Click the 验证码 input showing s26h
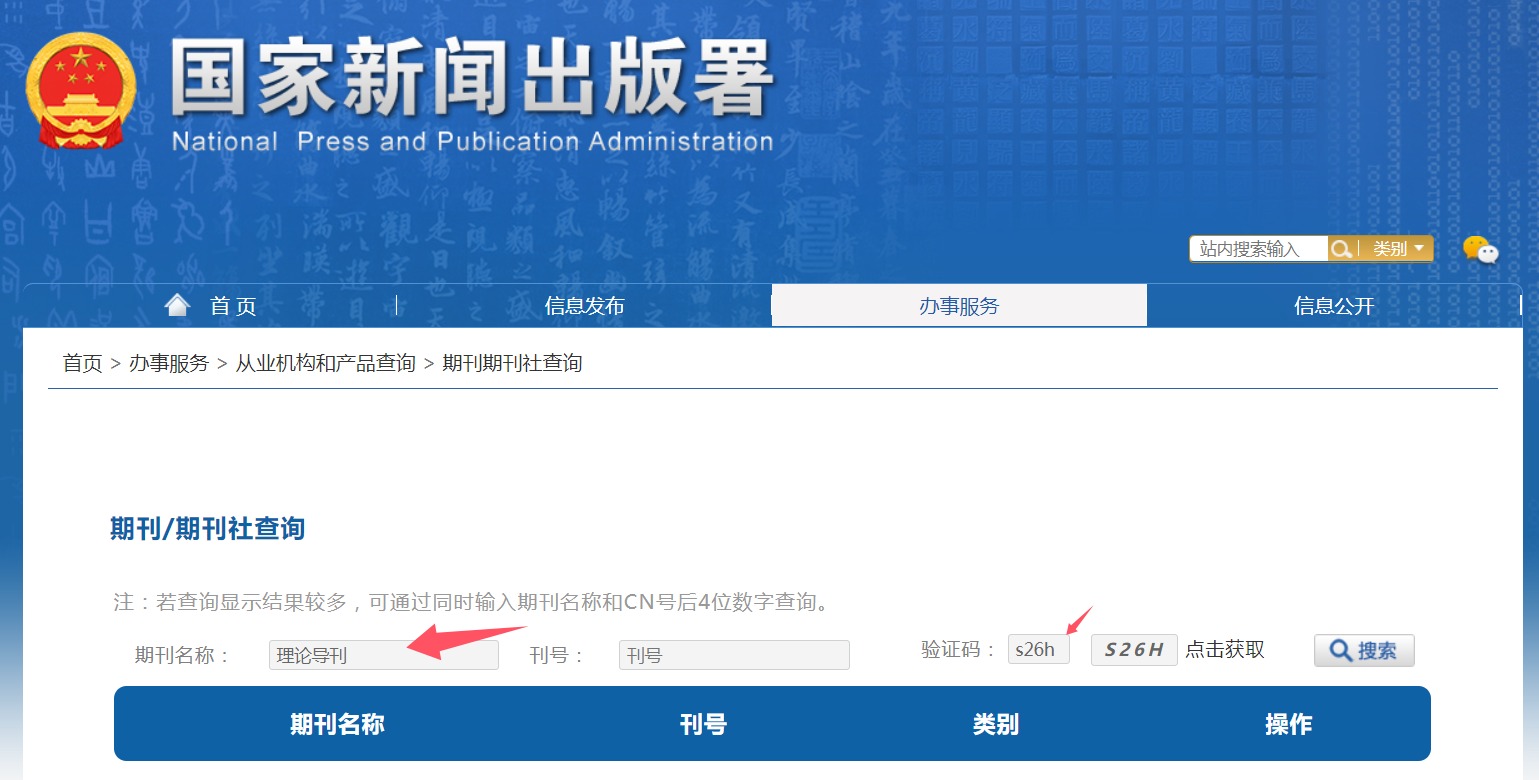This screenshot has height=780, width=1539. click(x=1038, y=649)
